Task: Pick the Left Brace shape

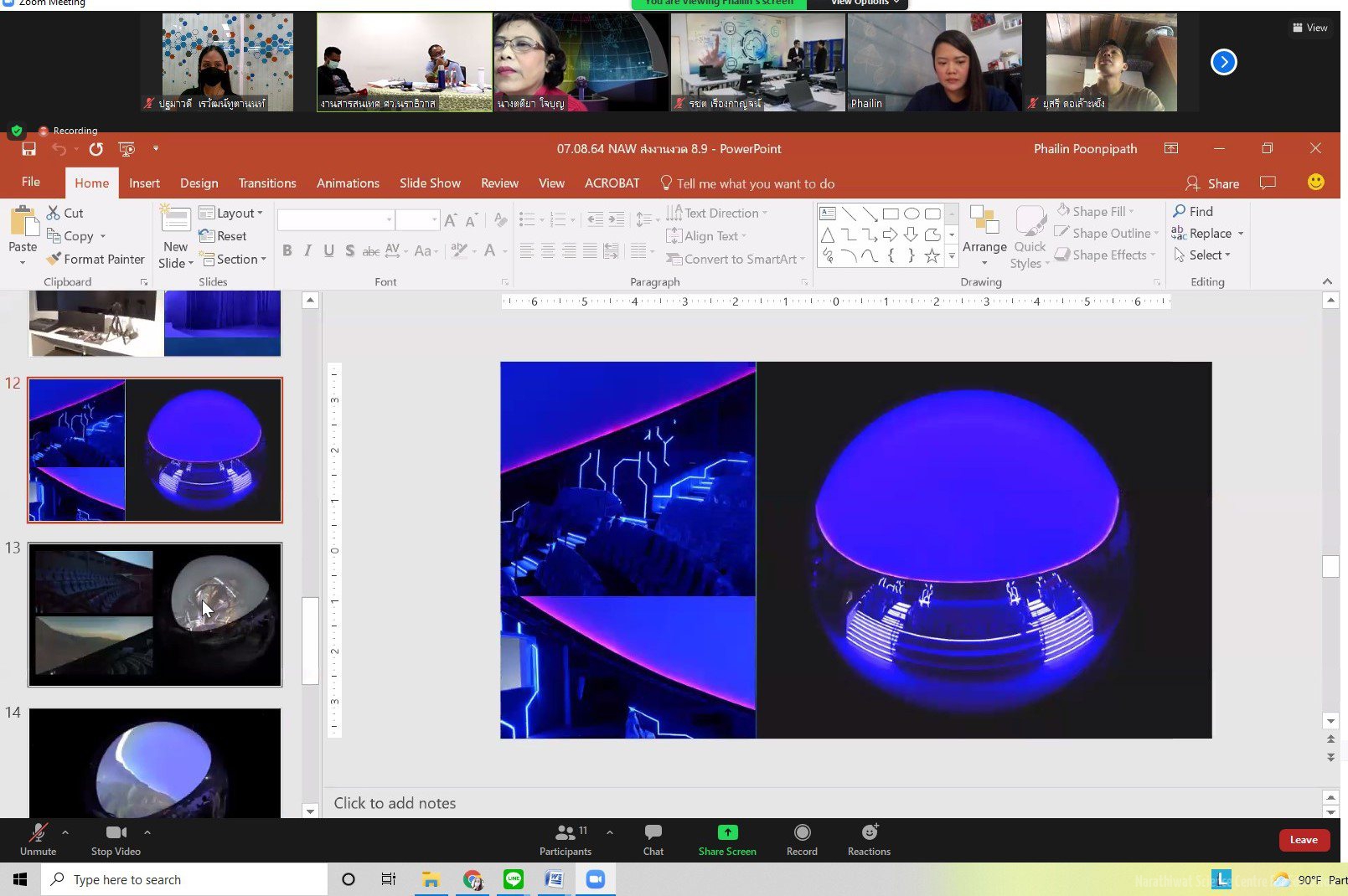Action: [x=891, y=256]
